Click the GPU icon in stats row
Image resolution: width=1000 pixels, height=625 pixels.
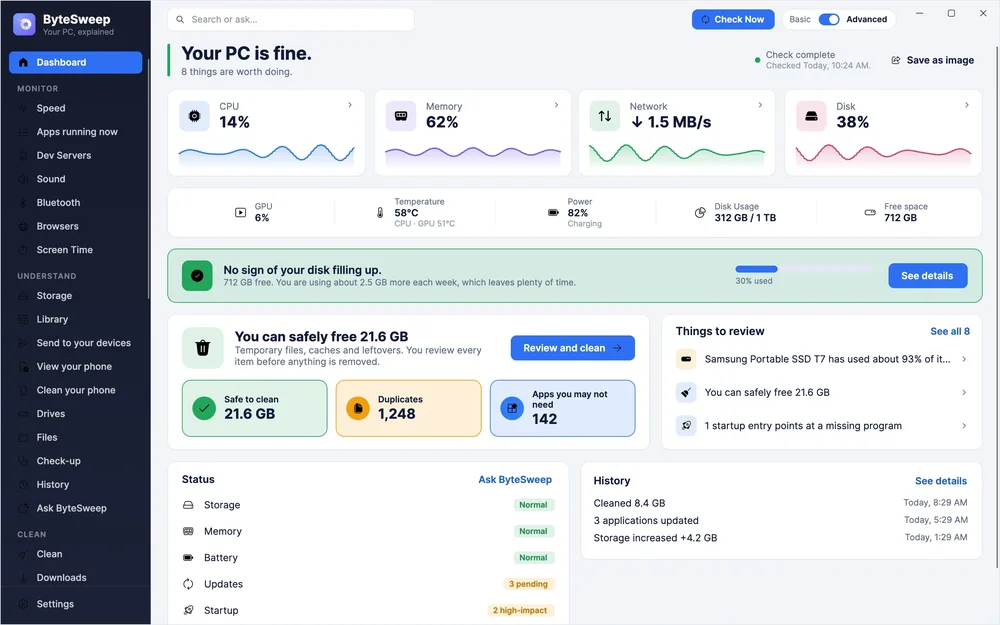(x=240, y=212)
